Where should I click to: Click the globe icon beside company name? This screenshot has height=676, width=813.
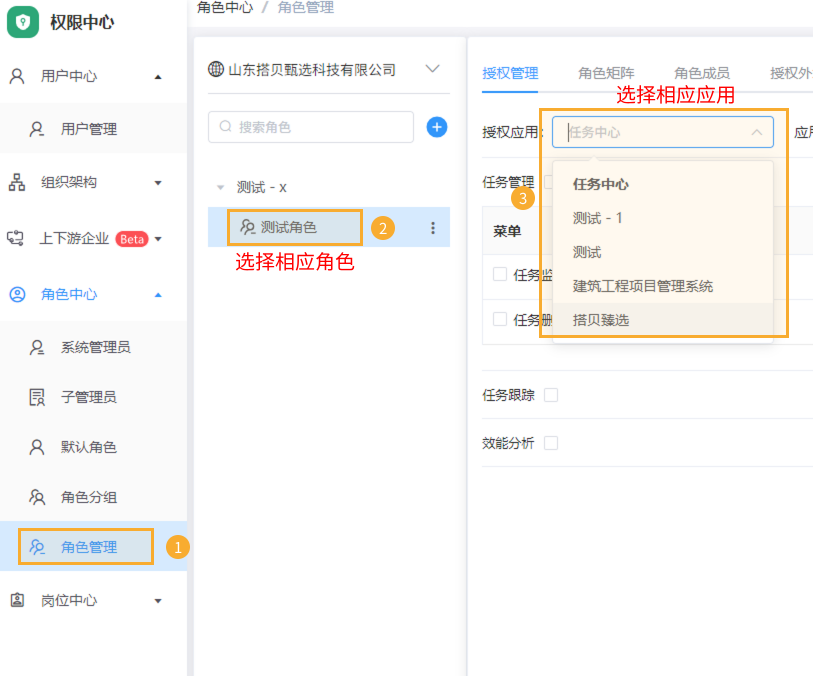216,68
